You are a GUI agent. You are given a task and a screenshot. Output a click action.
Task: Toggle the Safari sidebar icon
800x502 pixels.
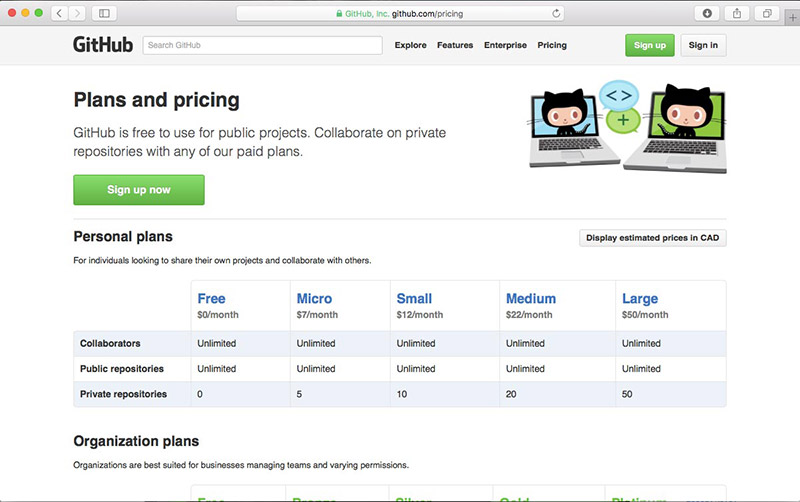[104, 13]
